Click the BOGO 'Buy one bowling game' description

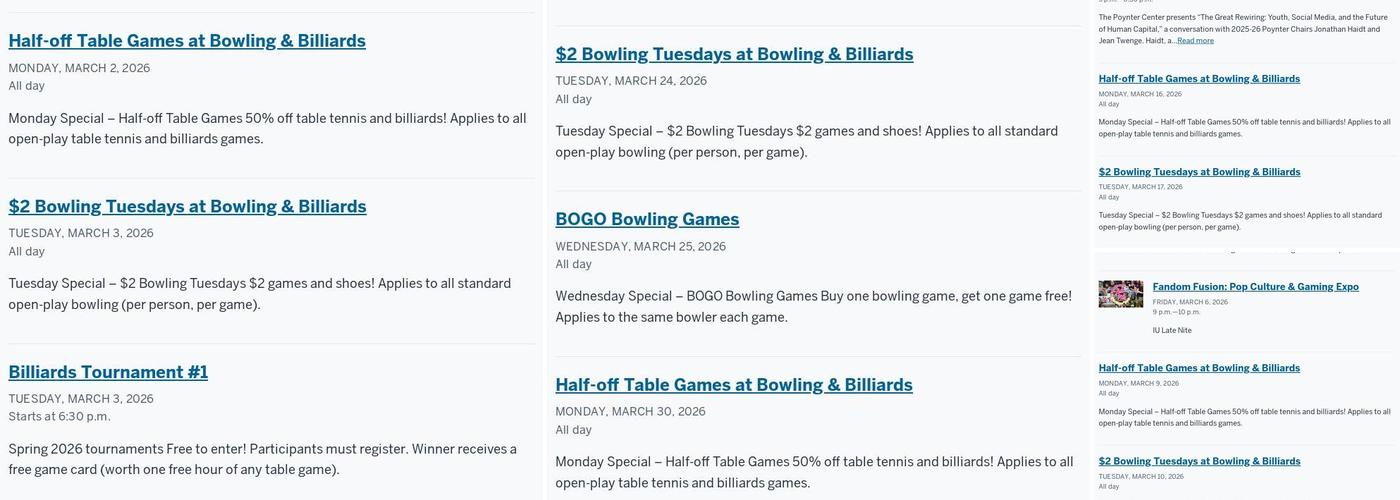click(813, 306)
